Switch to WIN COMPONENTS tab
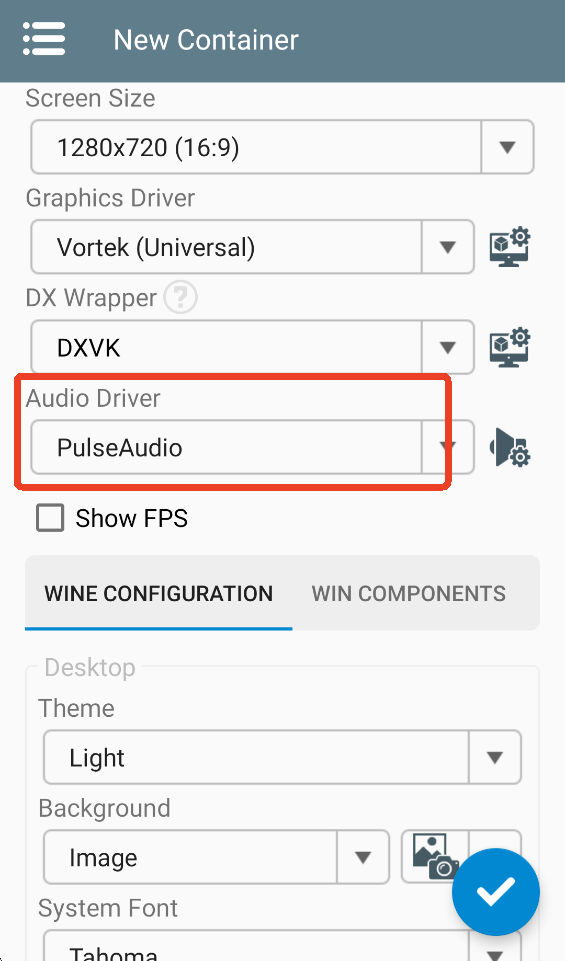The image size is (565, 961). (409, 593)
